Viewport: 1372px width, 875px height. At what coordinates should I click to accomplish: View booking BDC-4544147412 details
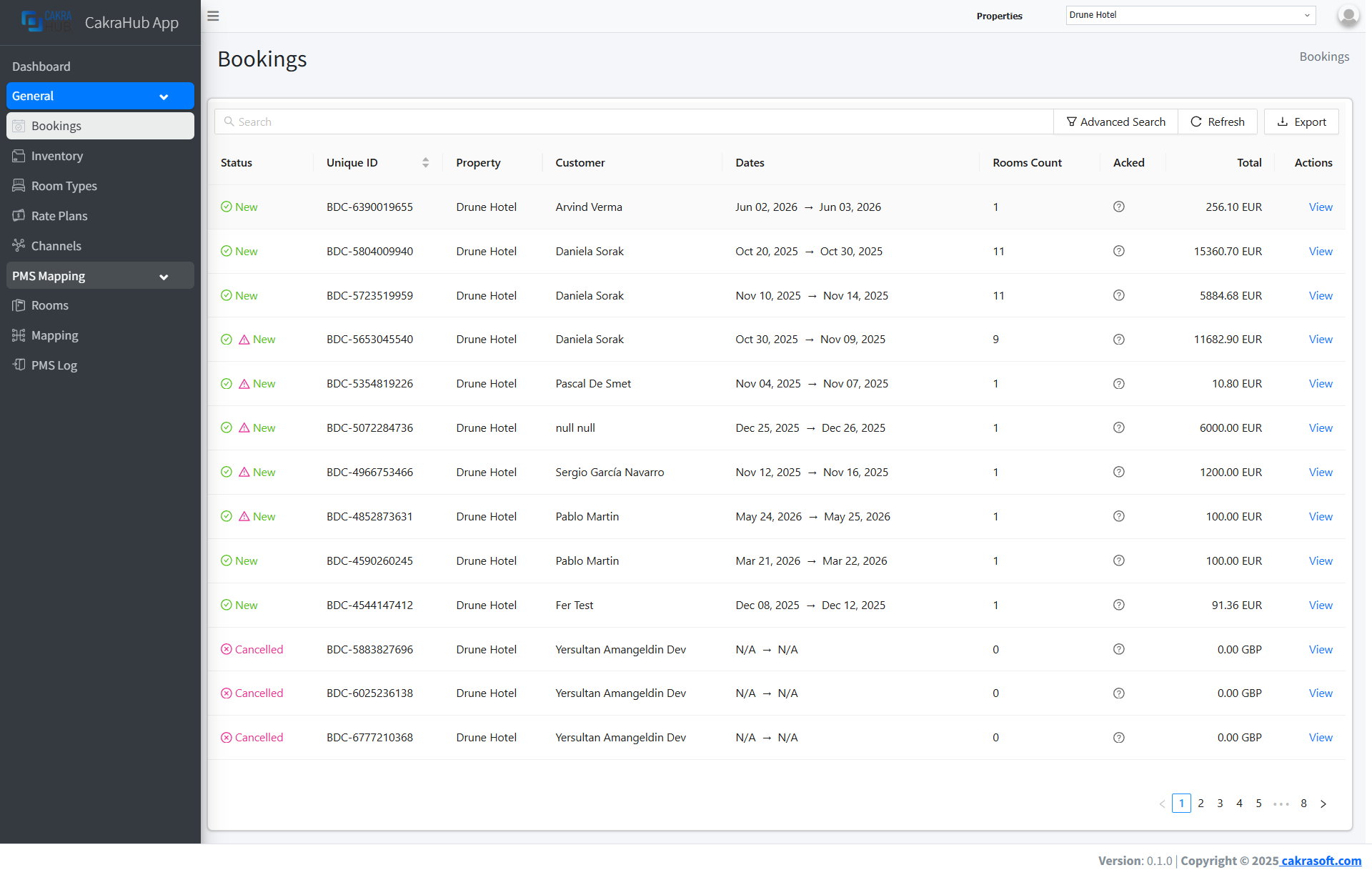(1320, 605)
